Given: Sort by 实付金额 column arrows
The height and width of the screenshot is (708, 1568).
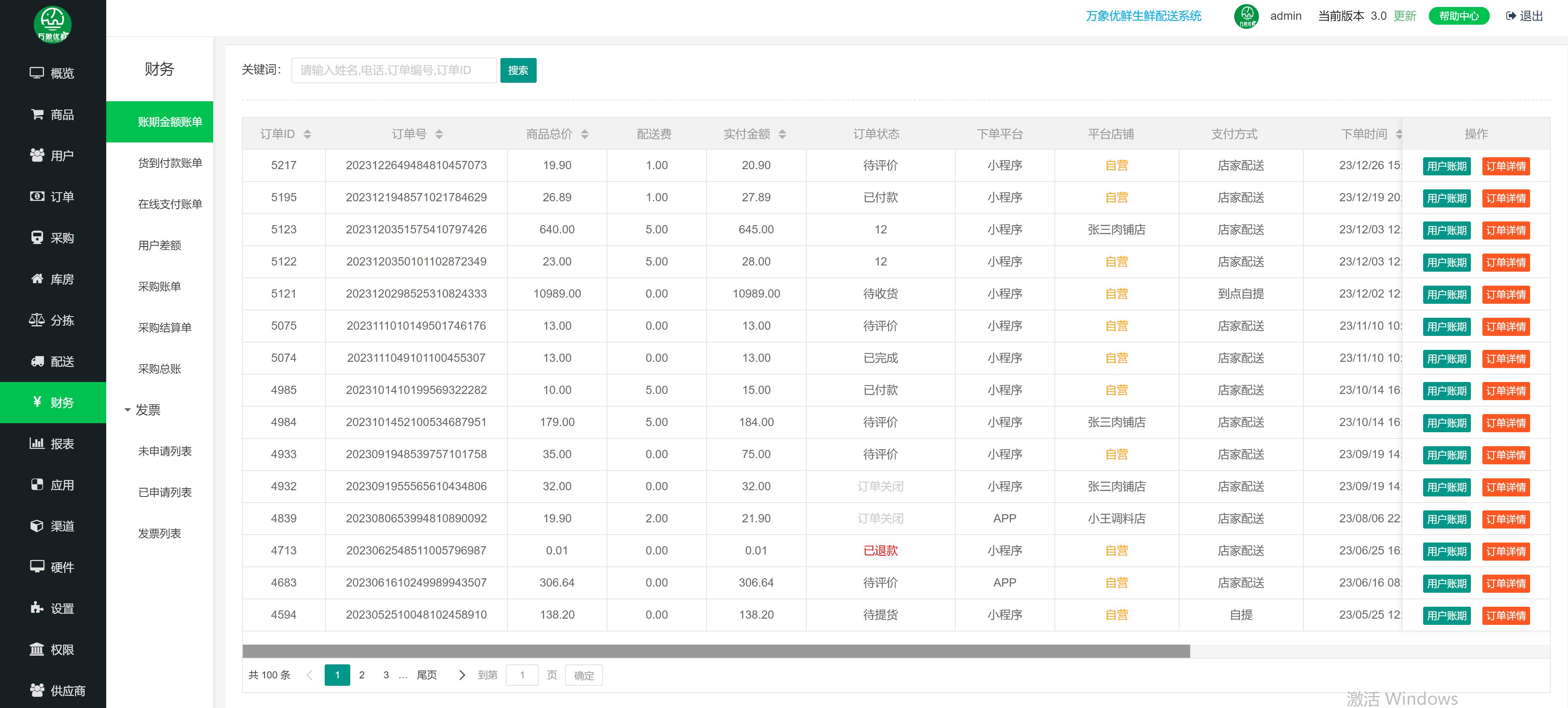Looking at the screenshot, I should pos(782,134).
